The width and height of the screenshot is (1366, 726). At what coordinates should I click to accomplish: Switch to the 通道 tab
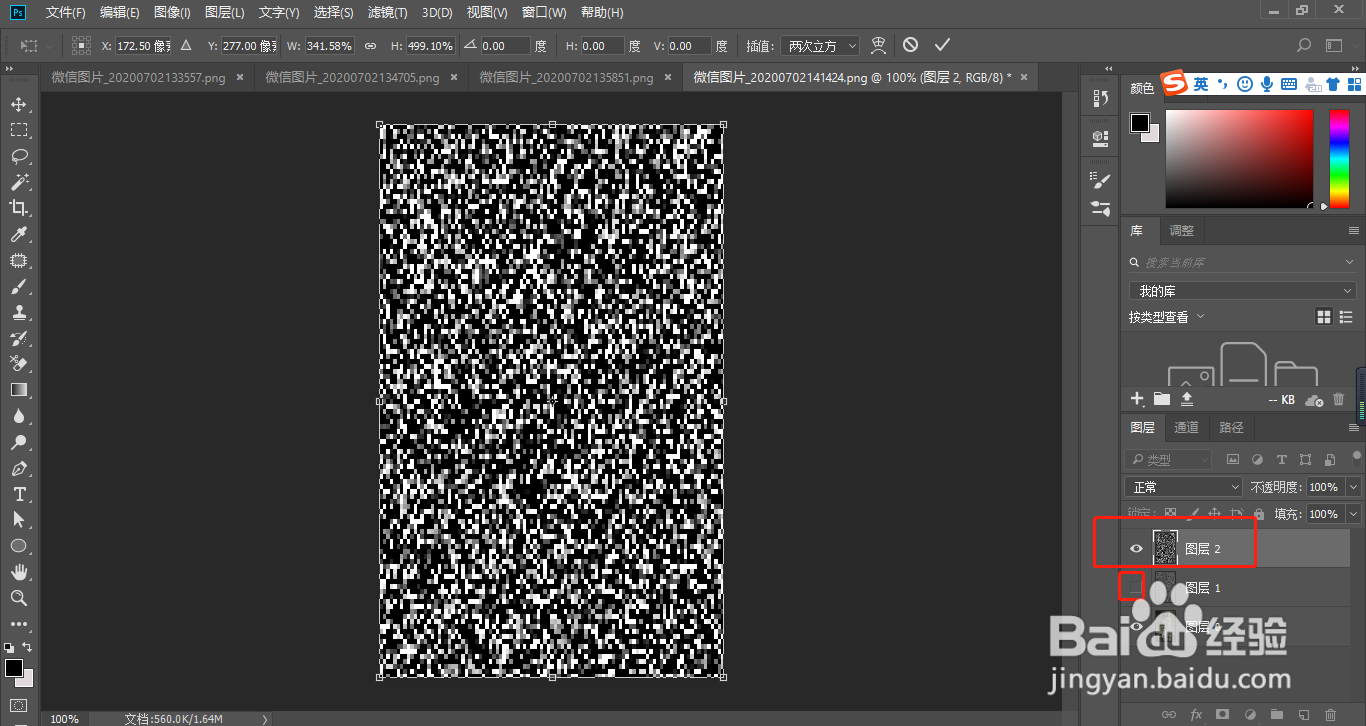coord(1186,428)
